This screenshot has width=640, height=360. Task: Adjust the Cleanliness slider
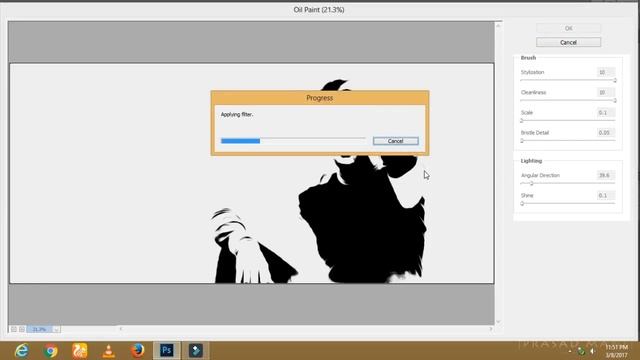pos(568,100)
